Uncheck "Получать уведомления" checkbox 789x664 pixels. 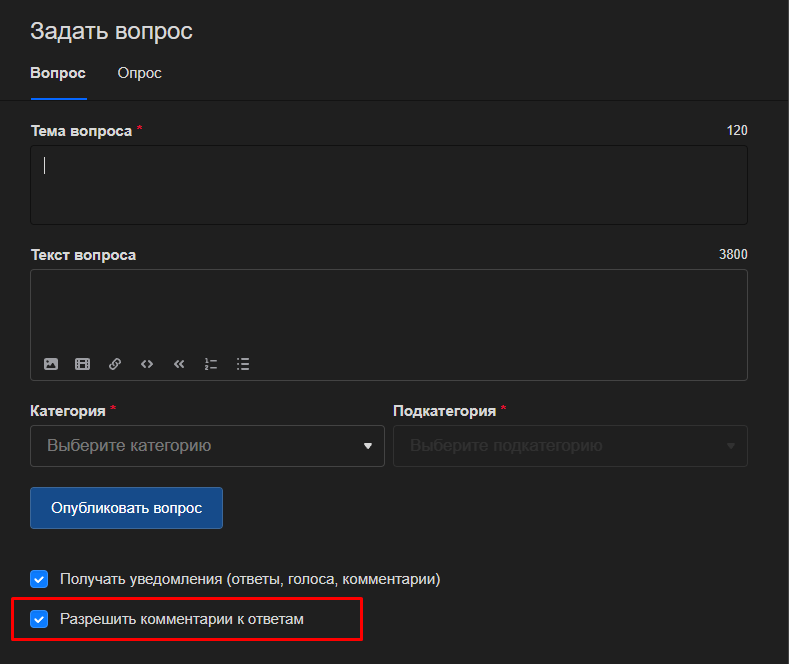[x=39, y=579]
